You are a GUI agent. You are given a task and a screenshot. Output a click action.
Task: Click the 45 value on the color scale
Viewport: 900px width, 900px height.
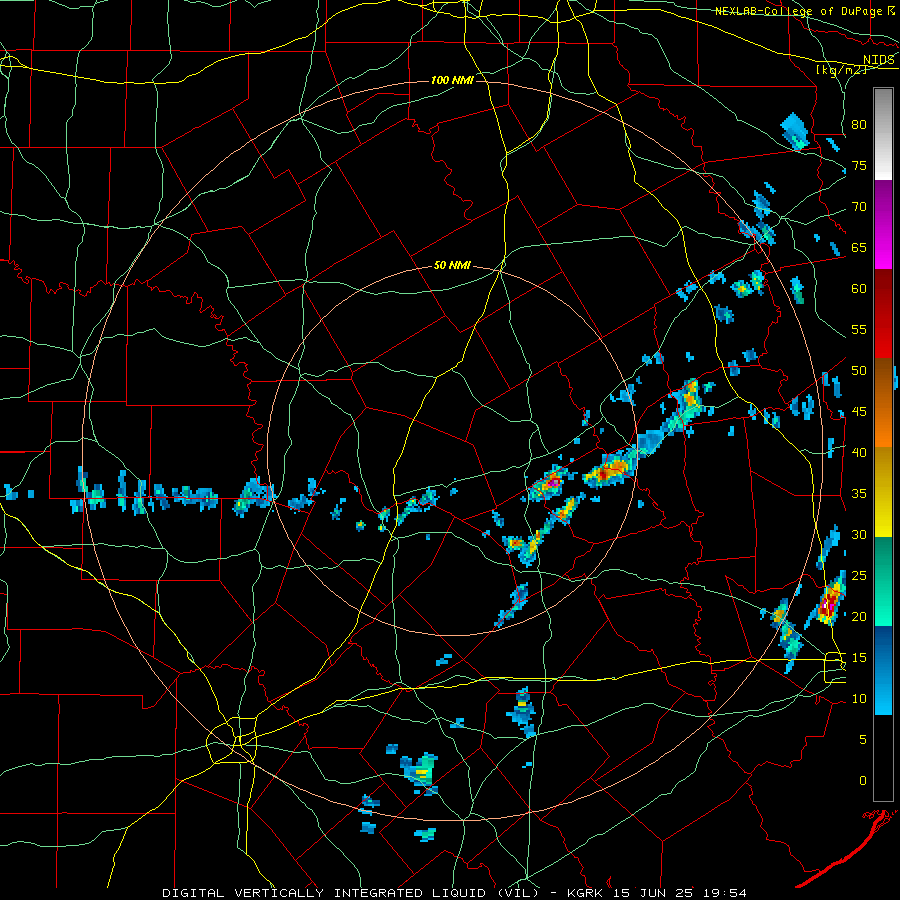[x=859, y=412]
